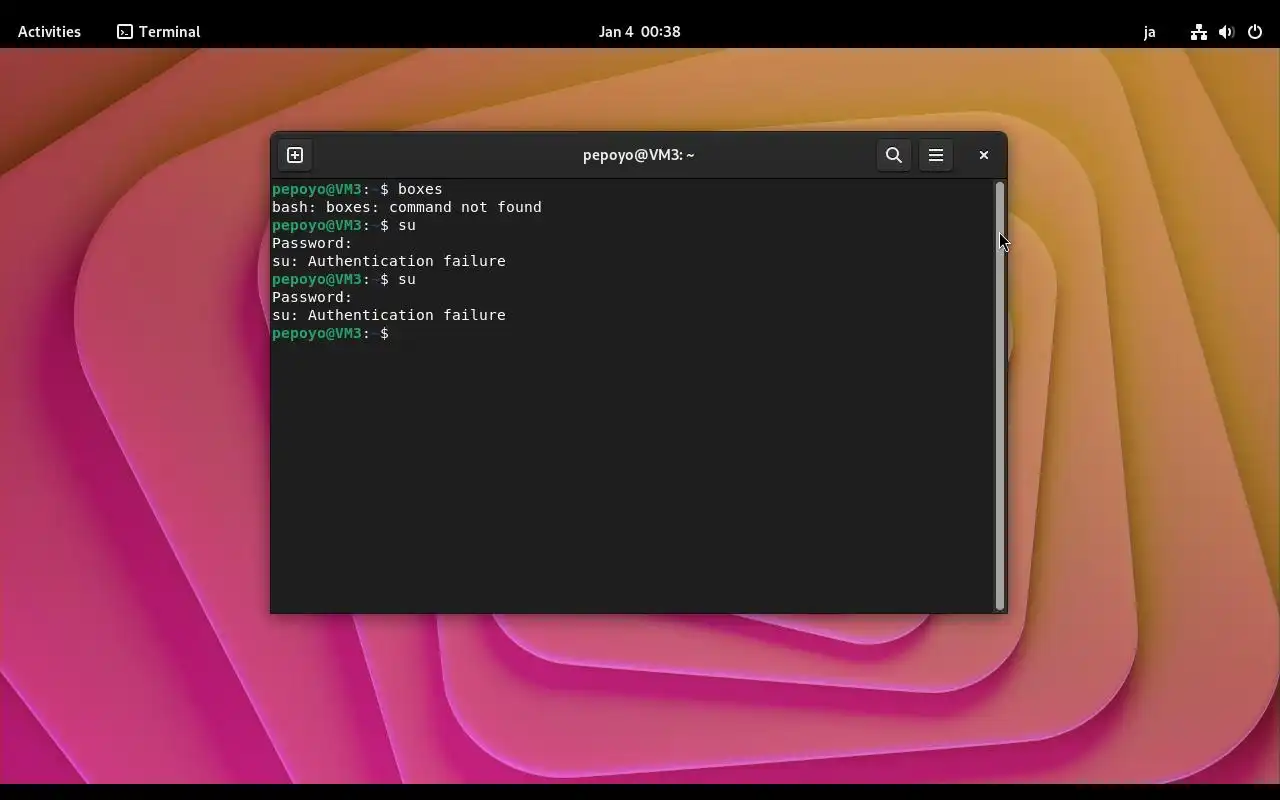Click the terminal vertical scrollbar
The image size is (1280, 800).
(999, 396)
